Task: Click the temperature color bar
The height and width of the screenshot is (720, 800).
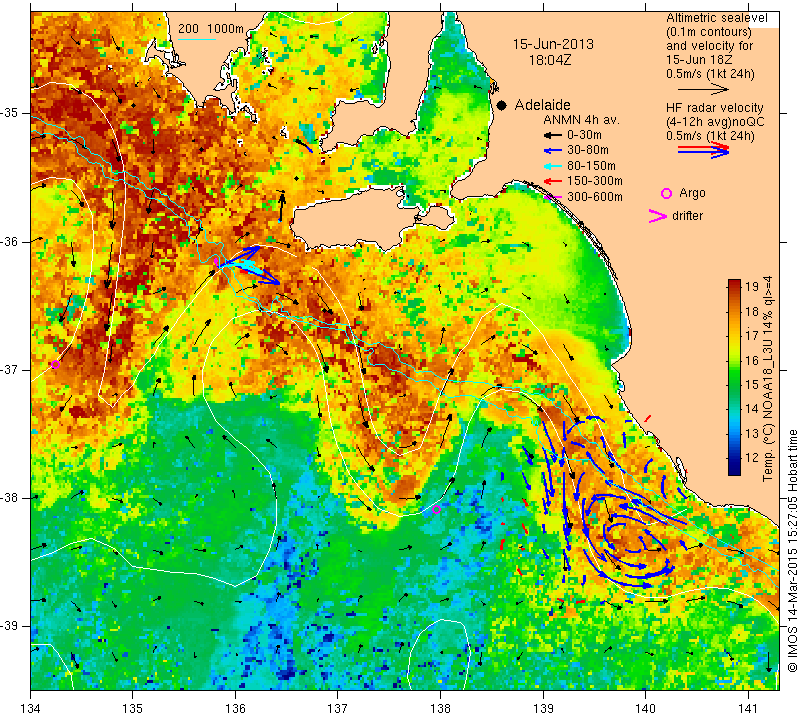Action: pyautogui.click(x=734, y=377)
